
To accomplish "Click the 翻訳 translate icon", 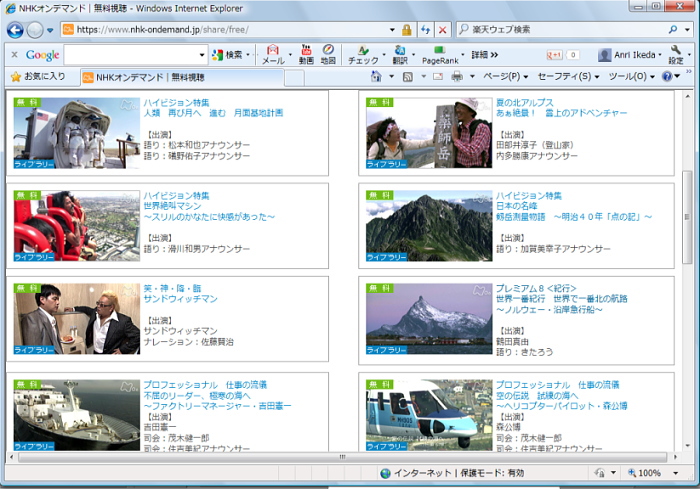I will pos(400,54).
